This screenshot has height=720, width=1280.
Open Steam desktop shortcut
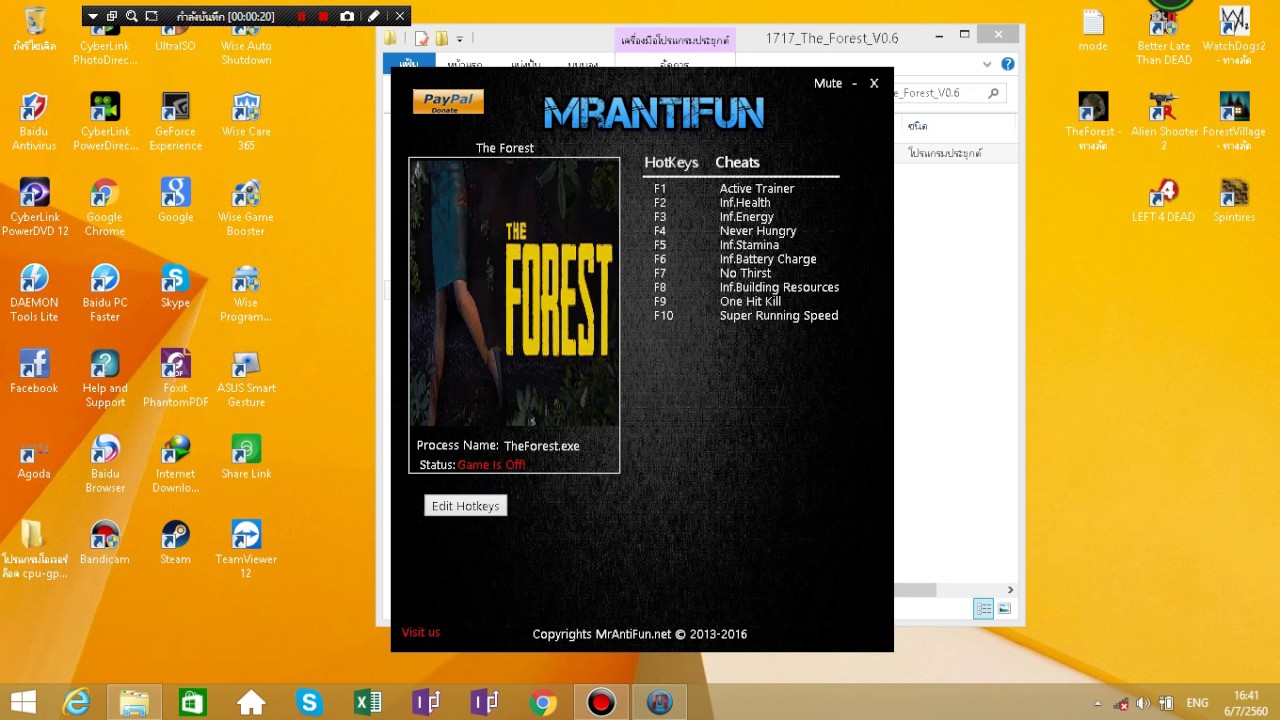pos(175,543)
